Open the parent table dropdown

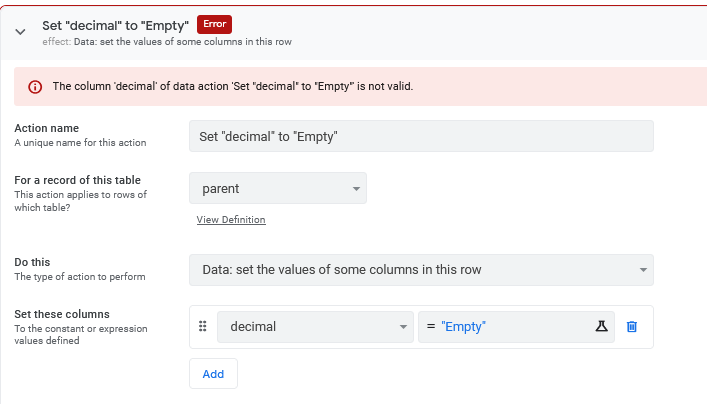tap(278, 188)
